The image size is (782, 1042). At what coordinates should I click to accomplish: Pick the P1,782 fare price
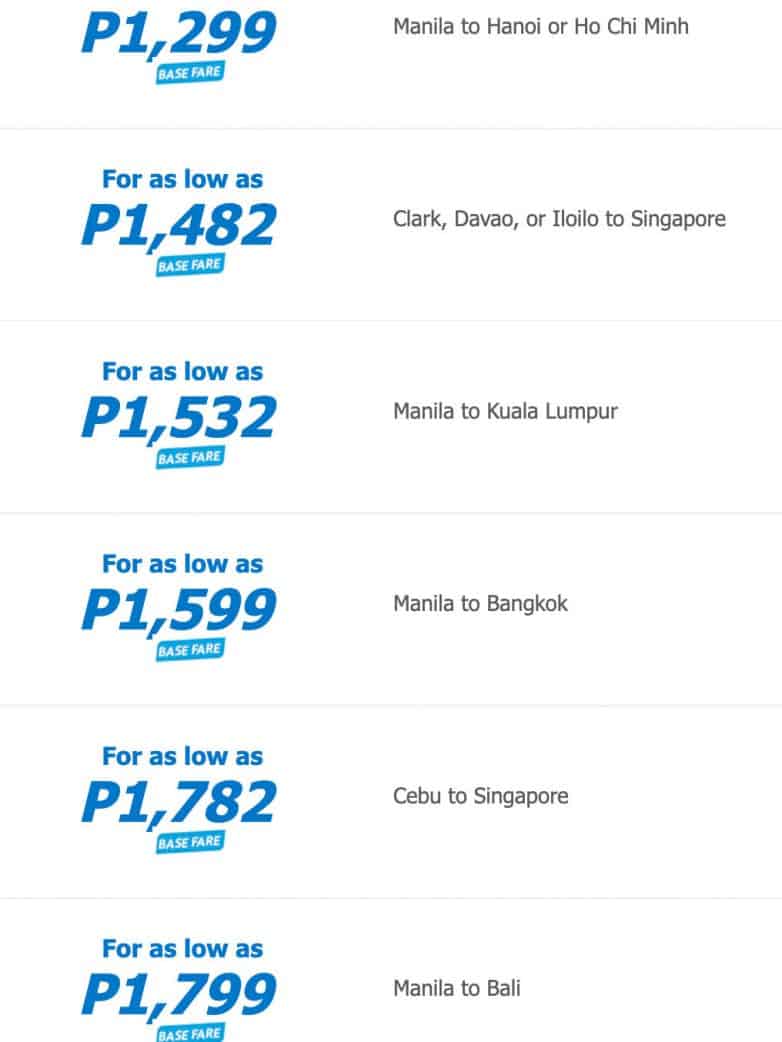point(178,802)
